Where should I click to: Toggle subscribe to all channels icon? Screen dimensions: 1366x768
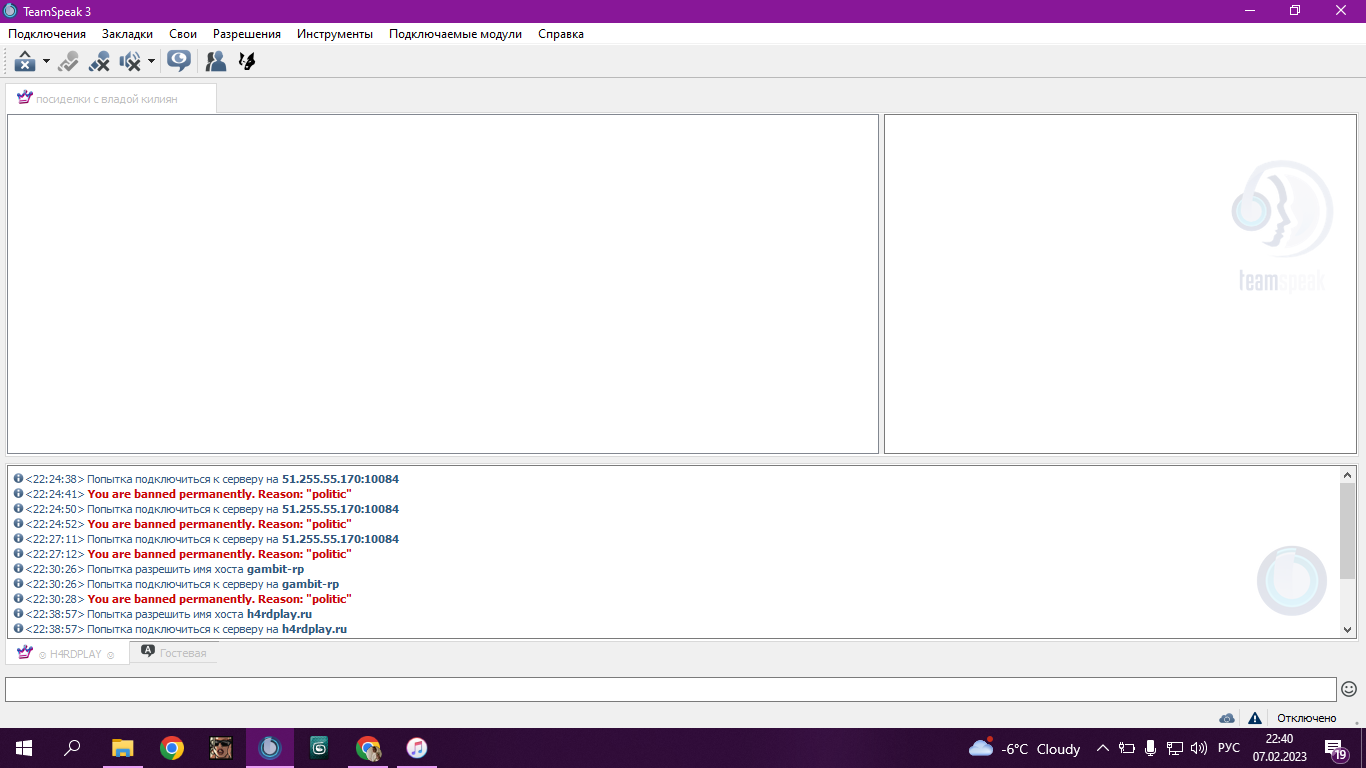click(x=179, y=62)
